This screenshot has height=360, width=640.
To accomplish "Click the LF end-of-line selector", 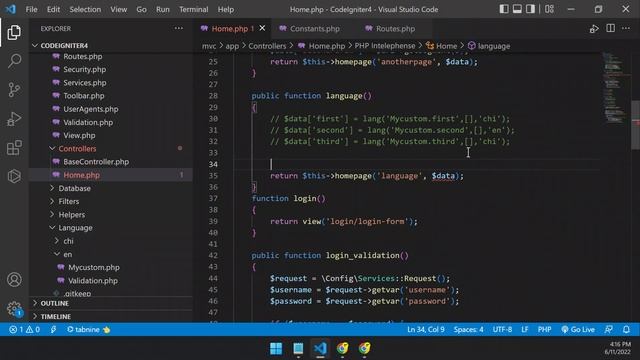I will click(524, 329).
